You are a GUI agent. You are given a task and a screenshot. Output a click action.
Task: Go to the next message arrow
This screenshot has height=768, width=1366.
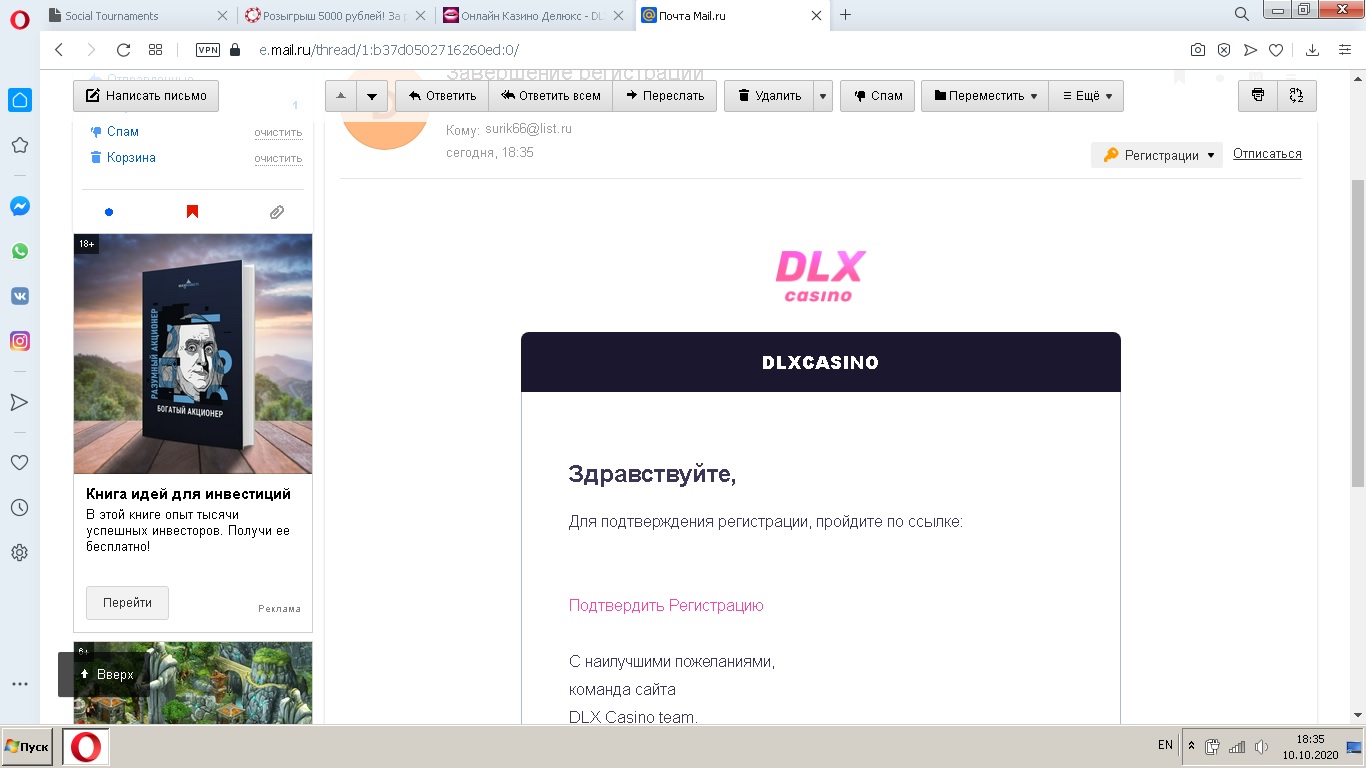tap(372, 96)
